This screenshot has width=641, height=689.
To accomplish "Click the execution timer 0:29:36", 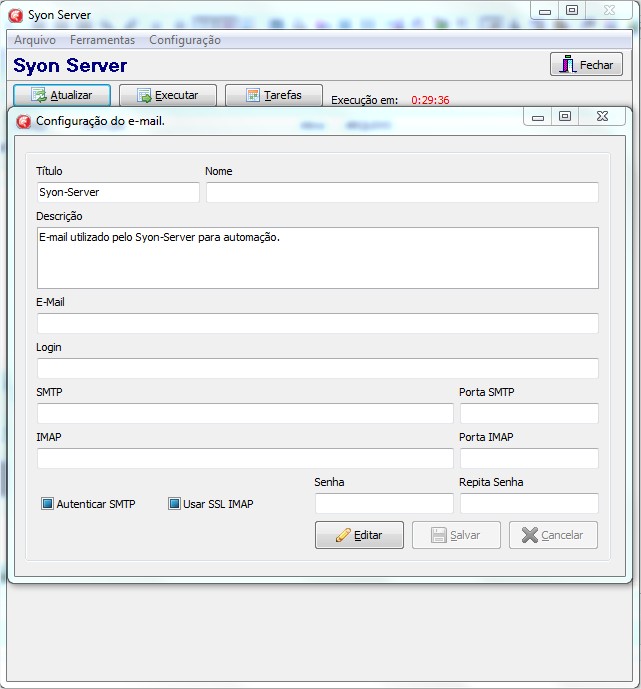I will click(x=430, y=100).
